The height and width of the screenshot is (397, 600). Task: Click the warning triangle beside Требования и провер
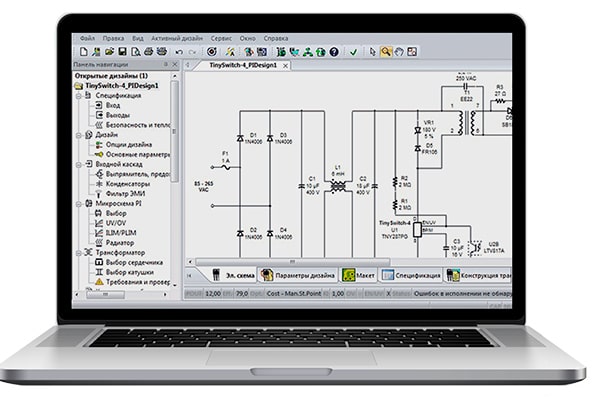(x=99, y=282)
